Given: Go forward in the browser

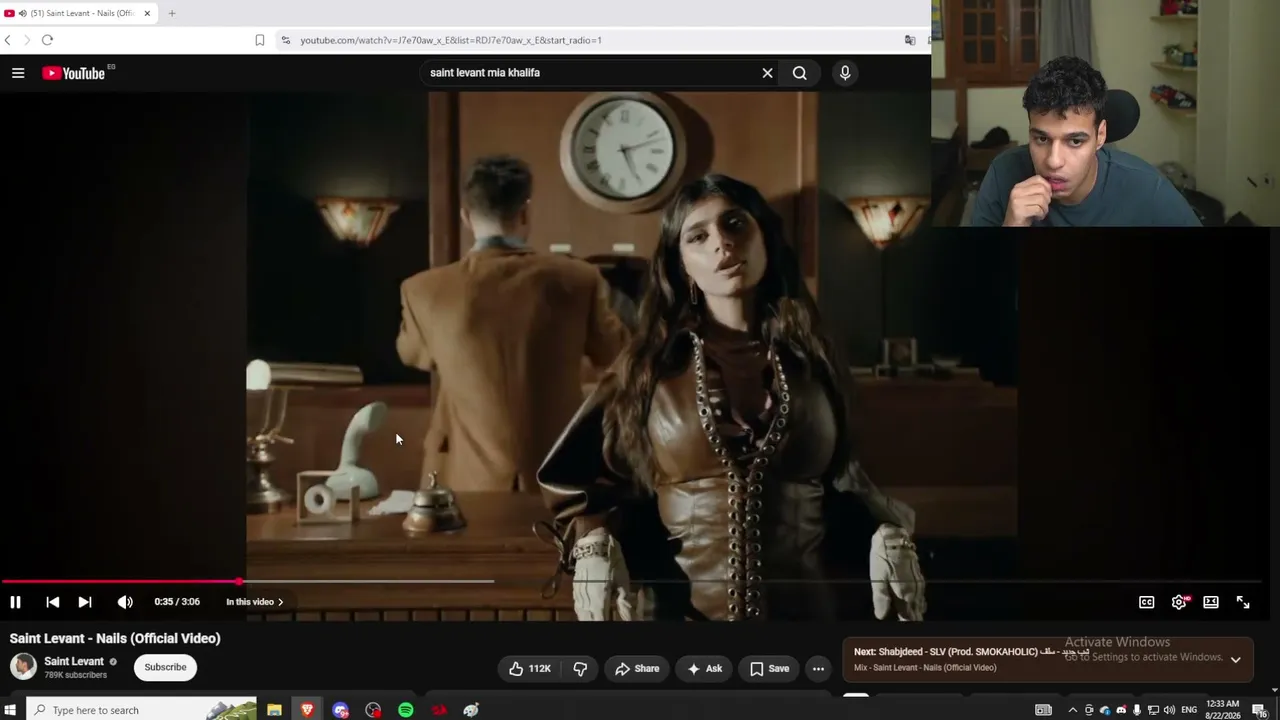Looking at the screenshot, I should (27, 40).
